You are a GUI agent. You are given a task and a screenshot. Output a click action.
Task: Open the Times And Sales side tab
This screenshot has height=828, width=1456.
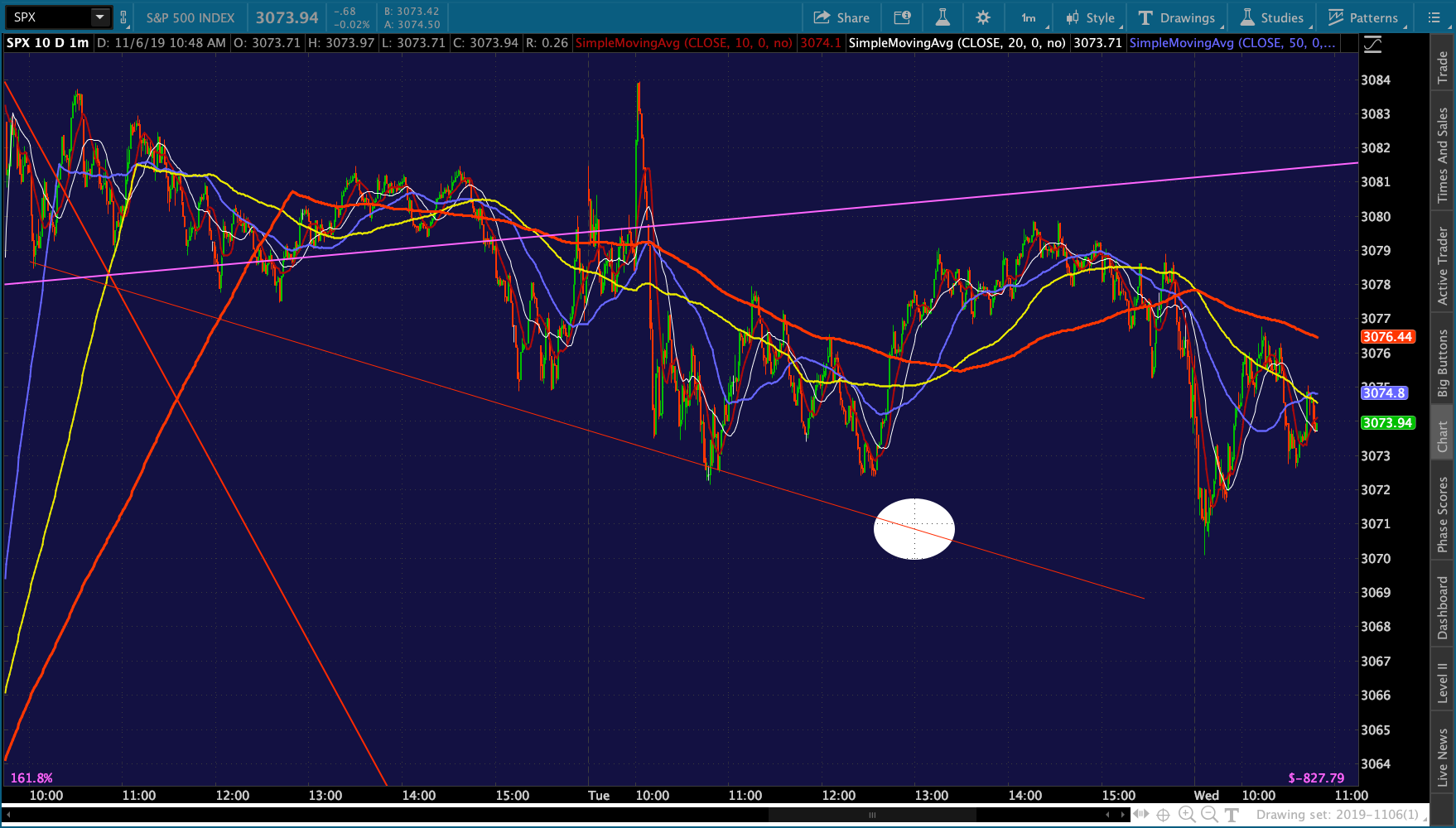tap(1443, 154)
